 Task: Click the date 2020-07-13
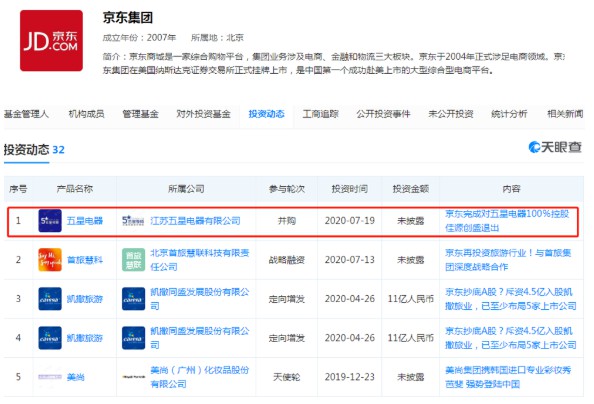point(350,260)
